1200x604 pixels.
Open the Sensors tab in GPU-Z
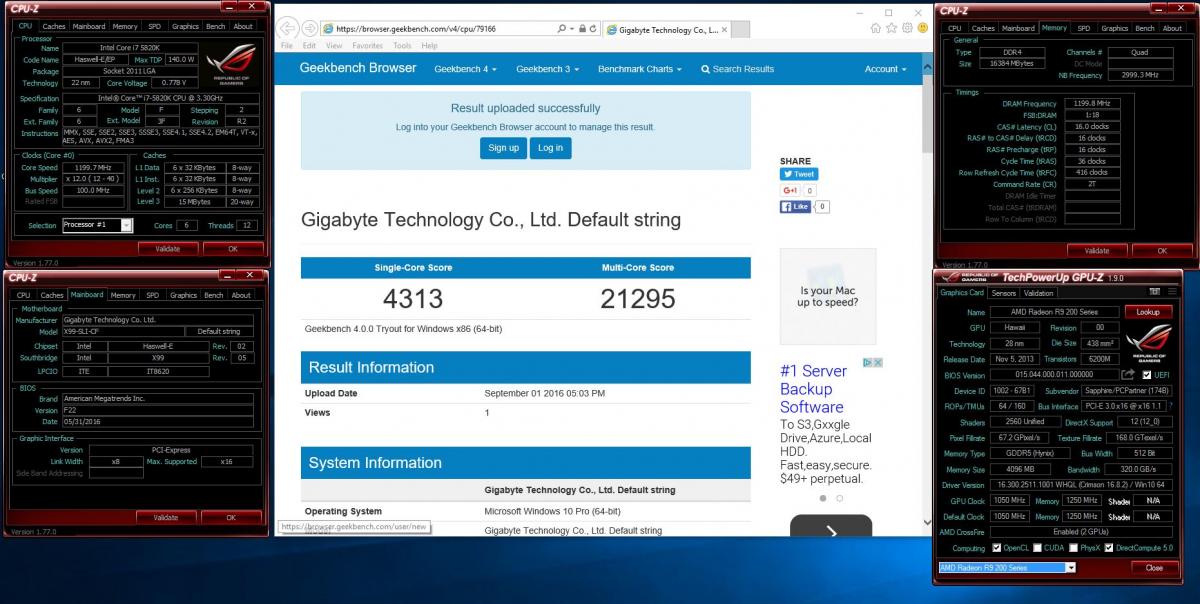click(1003, 293)
